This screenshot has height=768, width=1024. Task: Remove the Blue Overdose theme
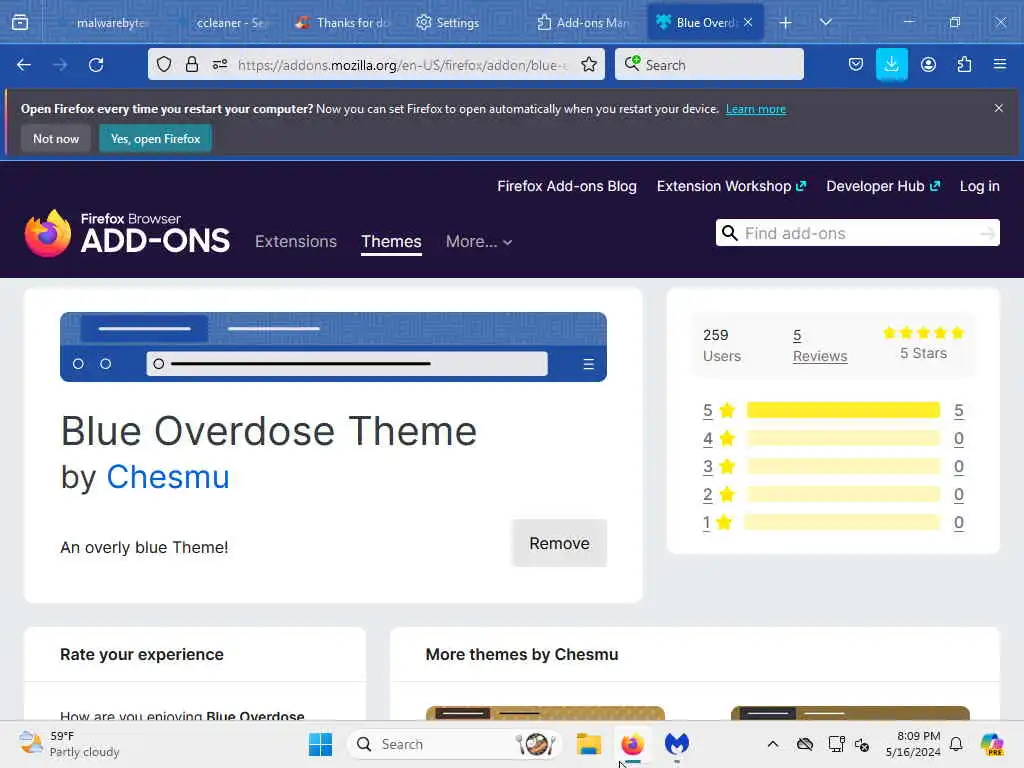(x=560, y=543)
